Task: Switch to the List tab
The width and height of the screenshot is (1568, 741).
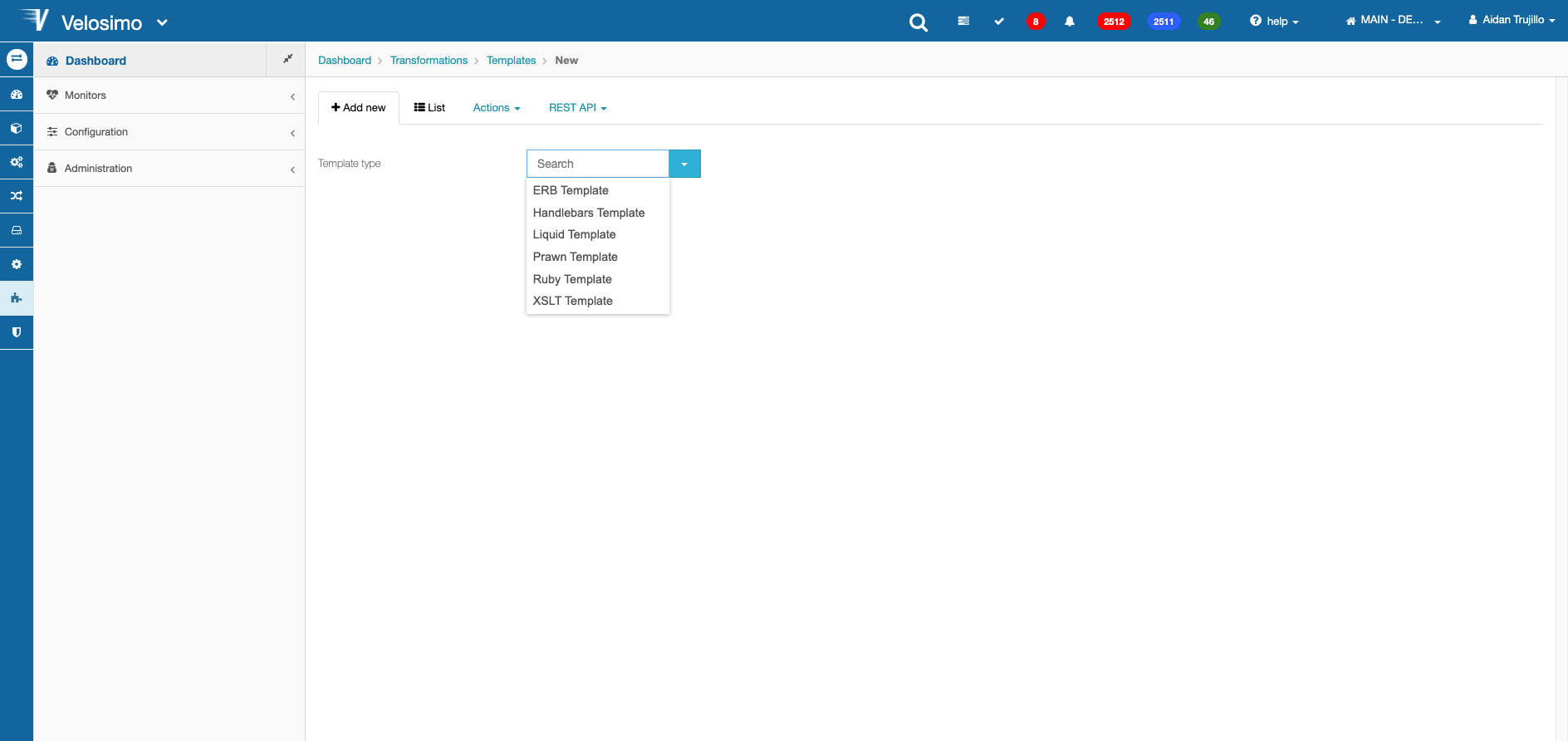Action: pyautogui.click(x=429, y=108)
